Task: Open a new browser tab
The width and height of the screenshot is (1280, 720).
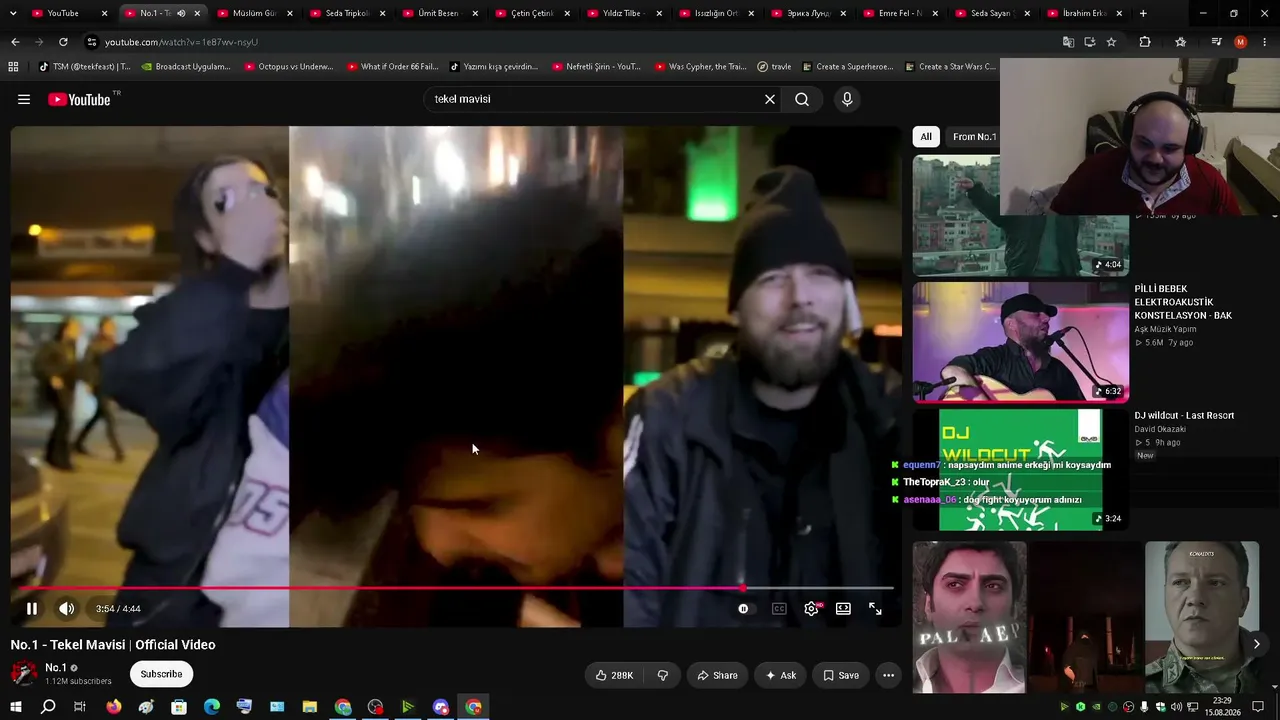Action: 1143,14
